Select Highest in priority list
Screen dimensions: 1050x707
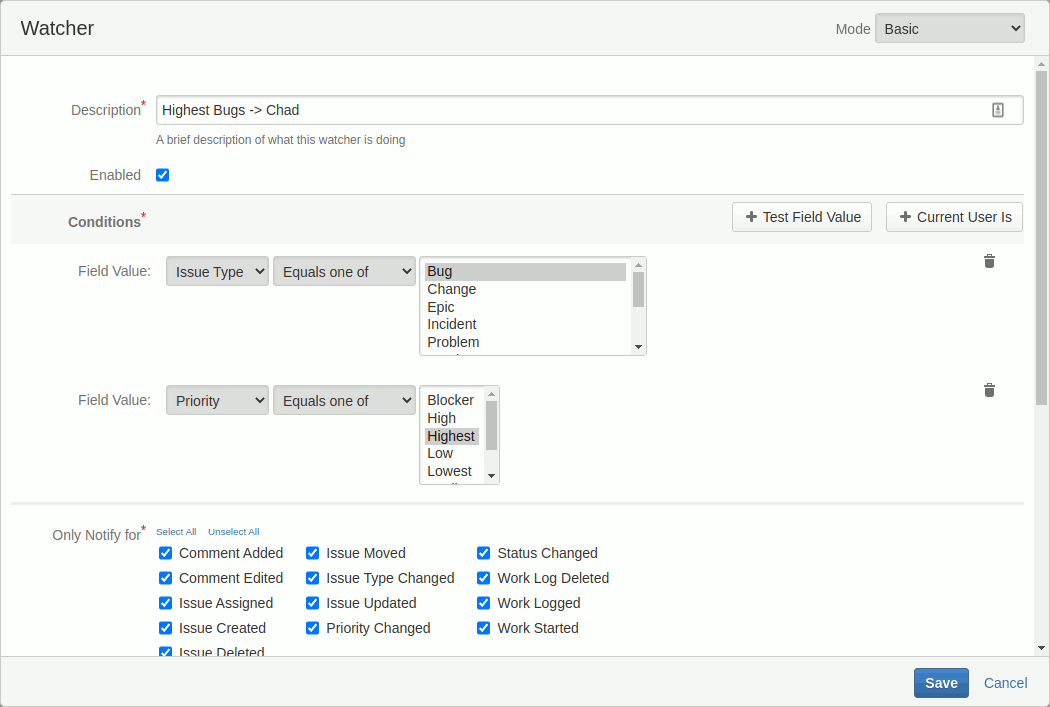pos(451,436)
